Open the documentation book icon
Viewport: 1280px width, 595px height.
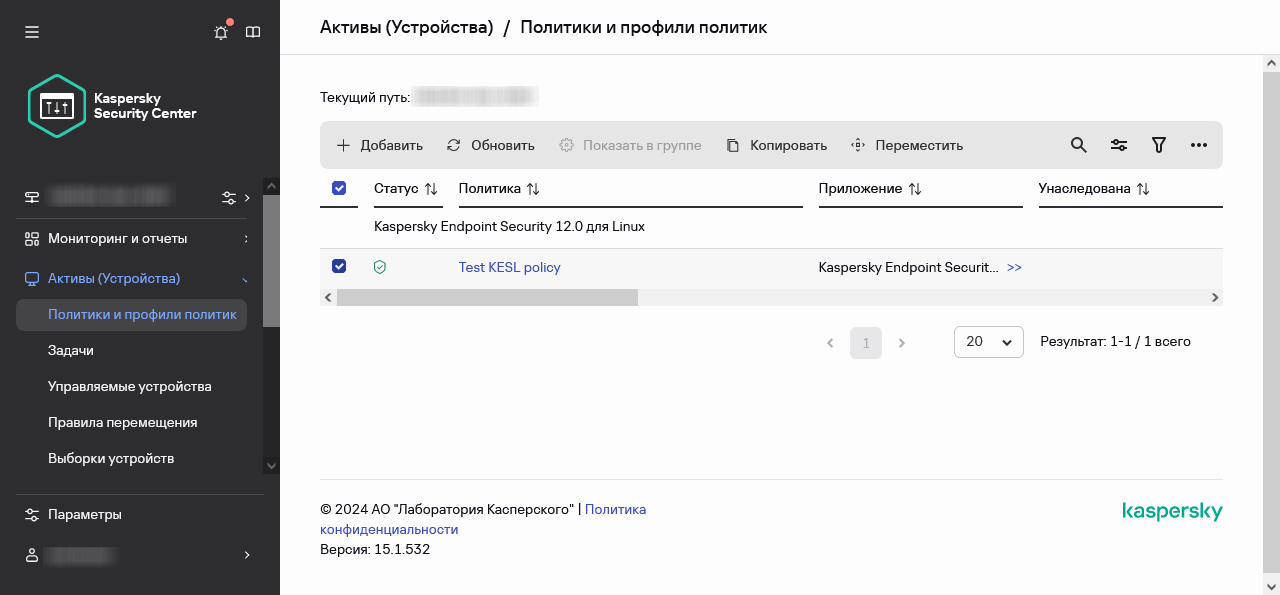click(x=253, y=32)
